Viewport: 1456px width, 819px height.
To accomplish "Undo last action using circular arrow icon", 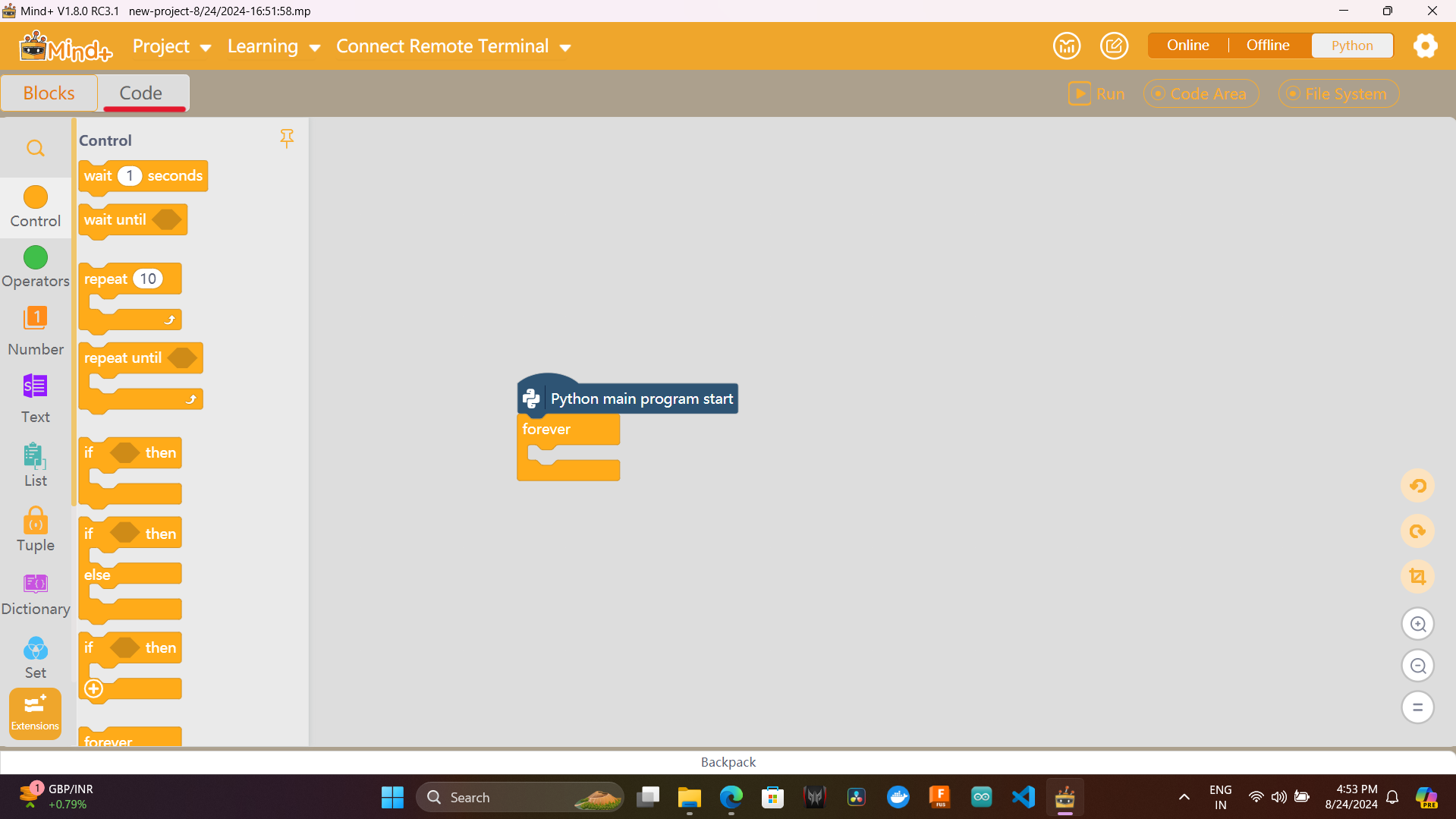I will [x=1417, y=486].
